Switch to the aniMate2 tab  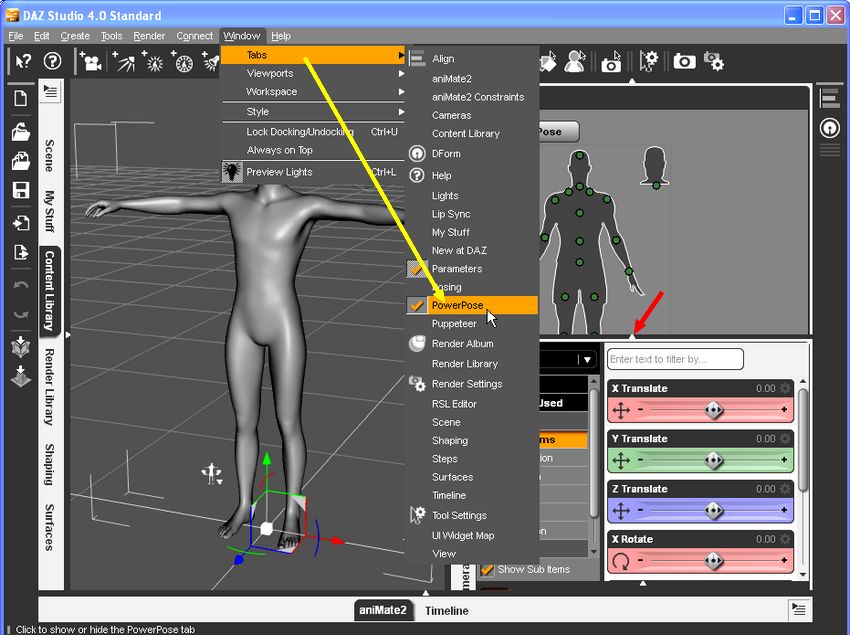click(383, 610)
